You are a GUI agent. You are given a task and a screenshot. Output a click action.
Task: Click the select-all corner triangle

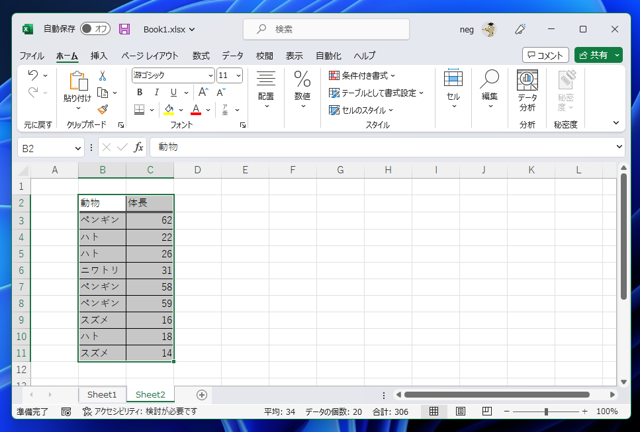coord(23,170)
